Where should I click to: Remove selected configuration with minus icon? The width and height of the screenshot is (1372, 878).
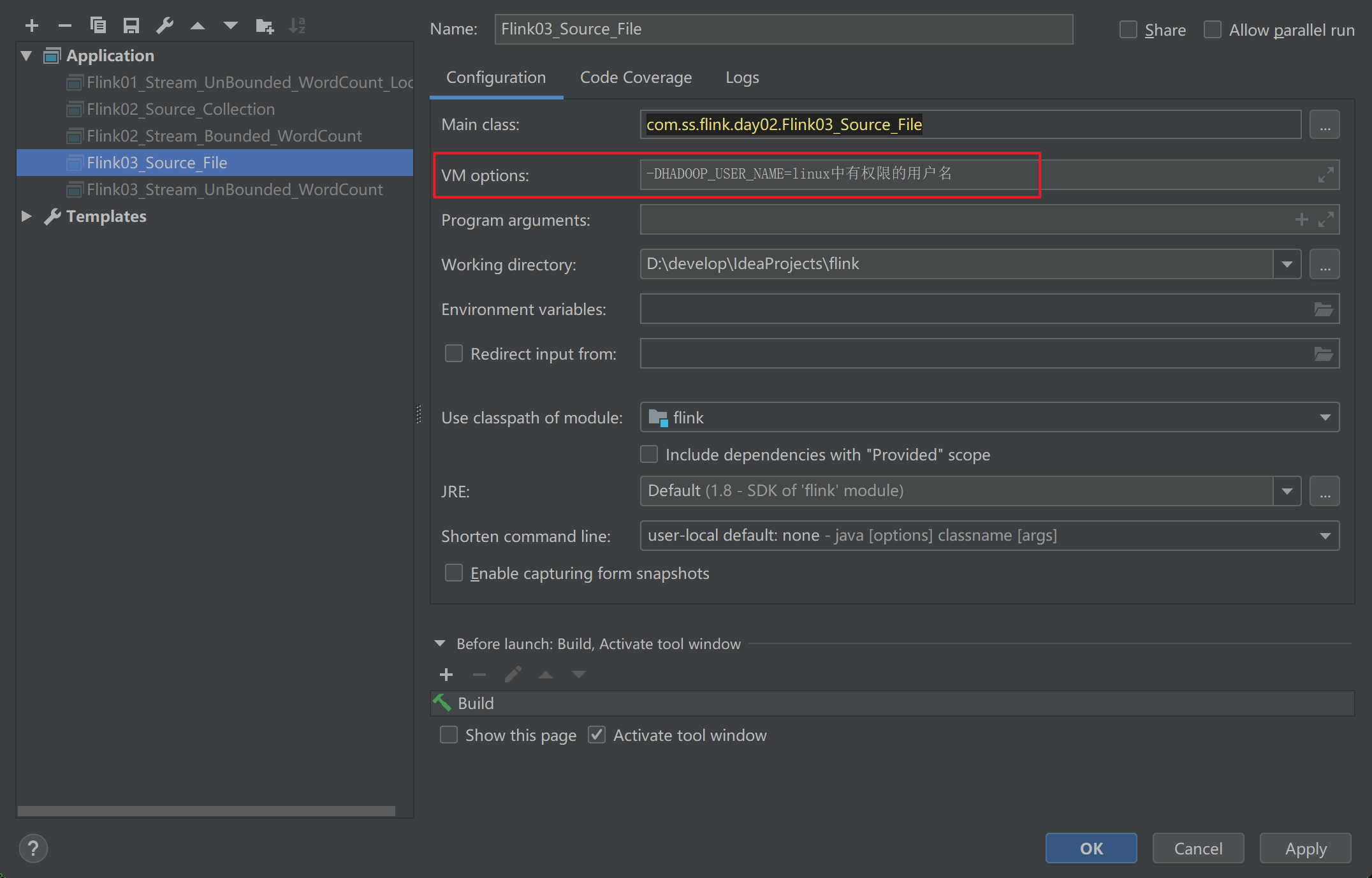point(65,26)
